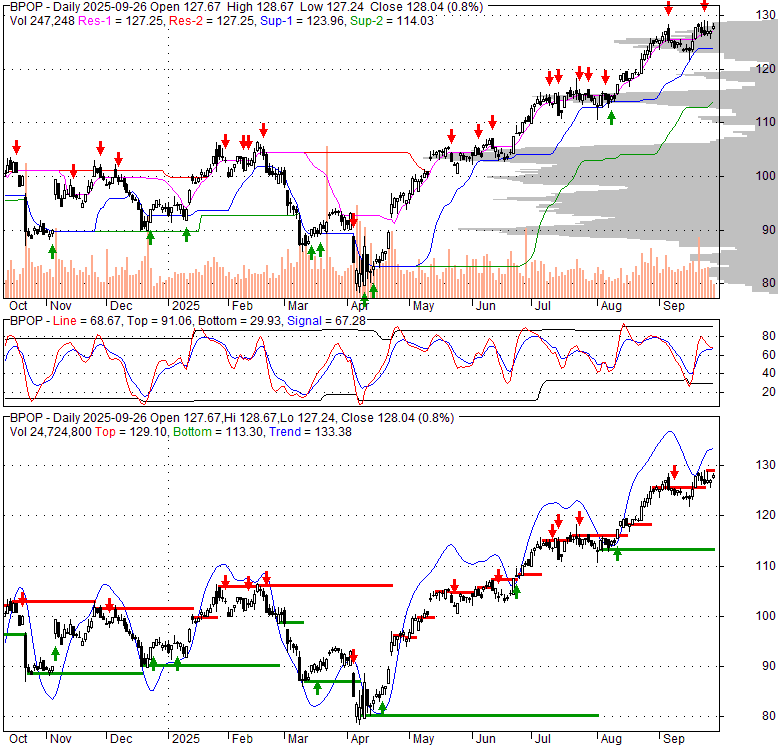Click the 'Sep' month label under the top chart
The height and width of the screenshot is (745, 780).
674,306
